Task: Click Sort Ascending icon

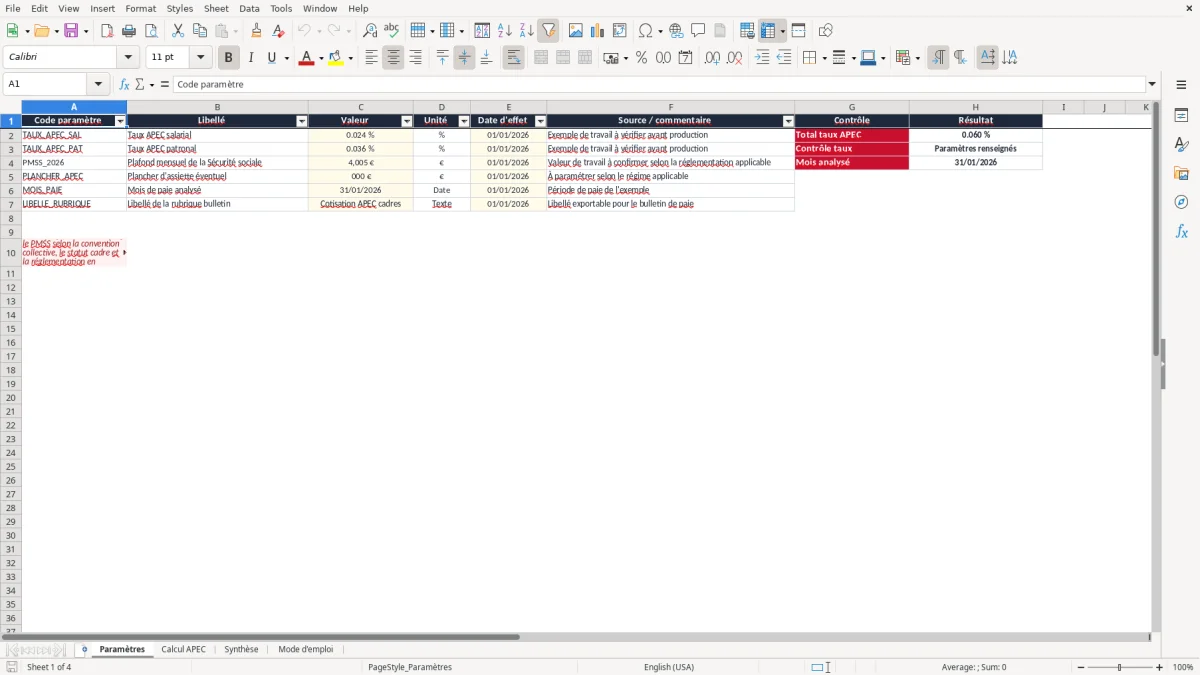Action: point(504,31)
